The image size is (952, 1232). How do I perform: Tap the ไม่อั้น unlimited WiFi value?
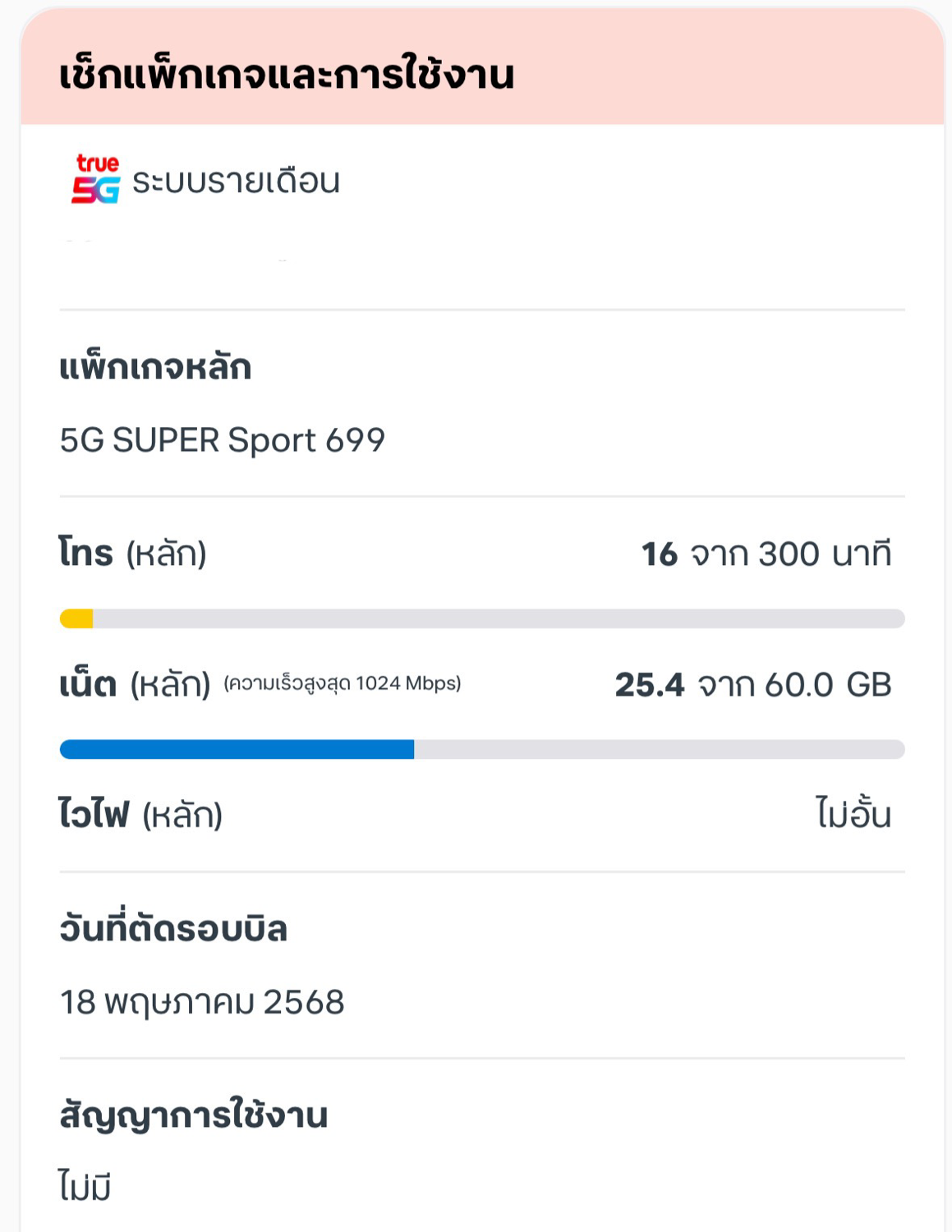tap(853, 813)
